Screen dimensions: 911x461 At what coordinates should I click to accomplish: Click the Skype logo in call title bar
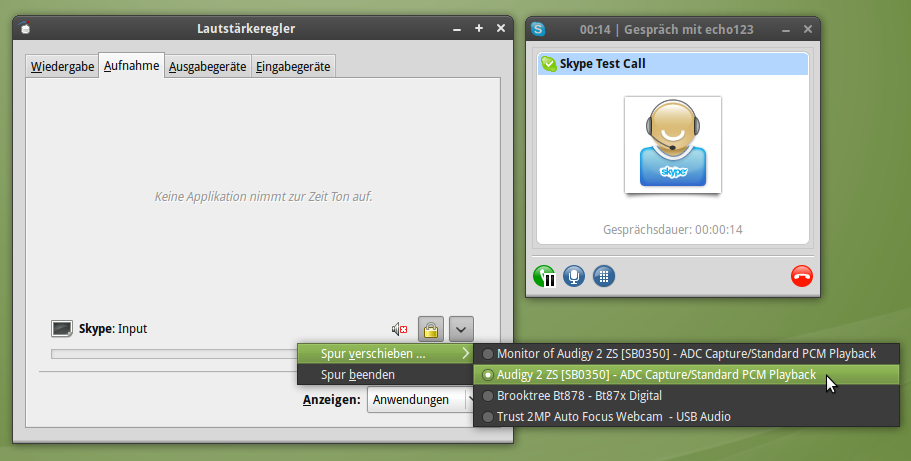538,29
